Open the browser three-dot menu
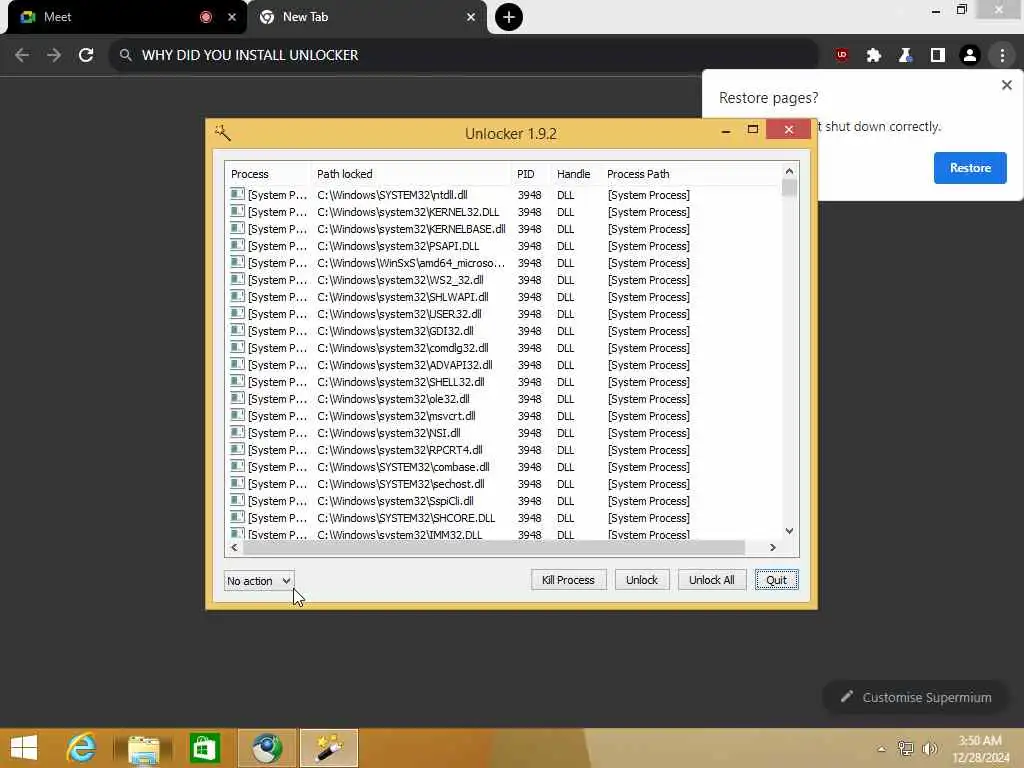Viewport: 1024px width, 768px height. [1002, 56]
